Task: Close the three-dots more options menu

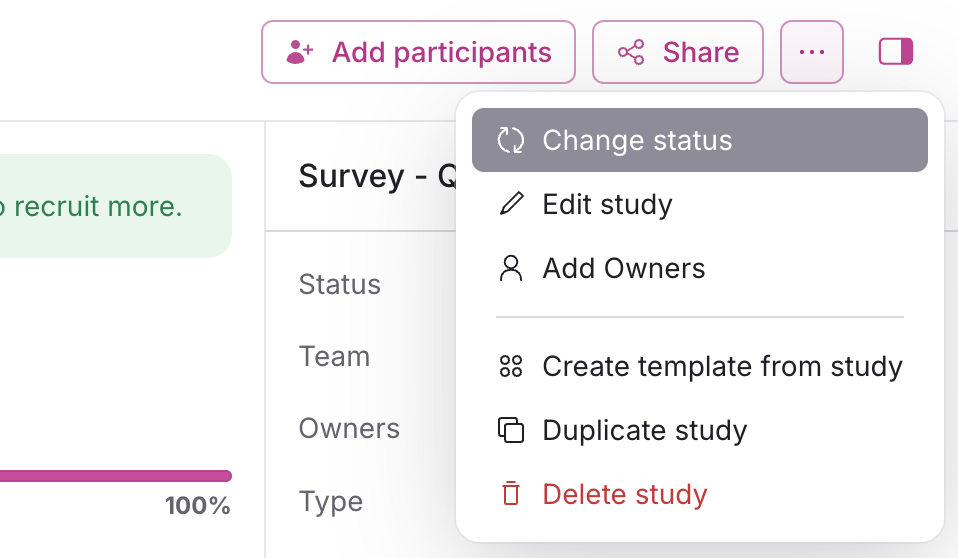Action: click(812, 52)
